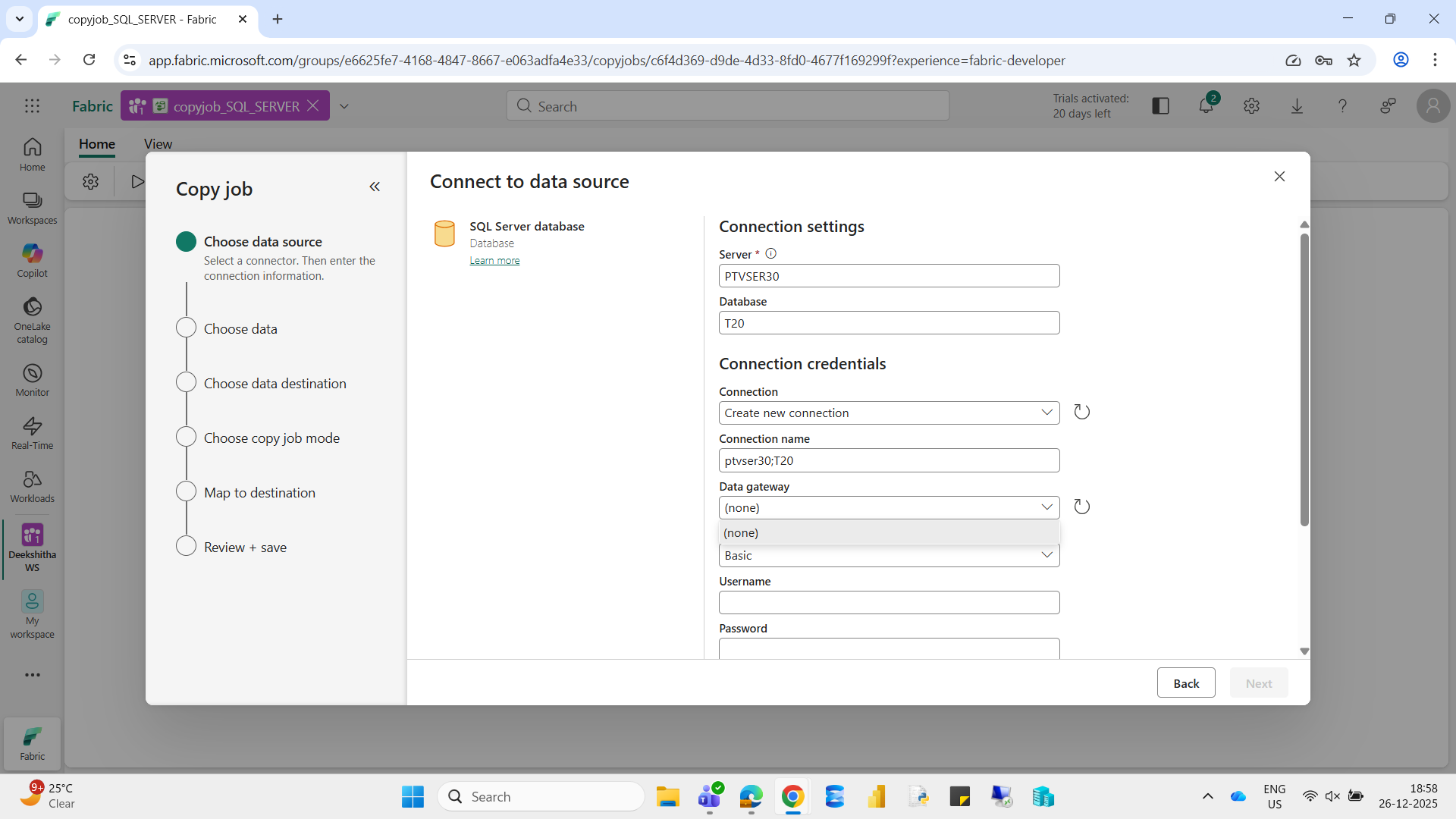This screenshot has height=819, width=1456.
Task: Click into the Database field
Action: pyautogui.click(x=889, y=323)
